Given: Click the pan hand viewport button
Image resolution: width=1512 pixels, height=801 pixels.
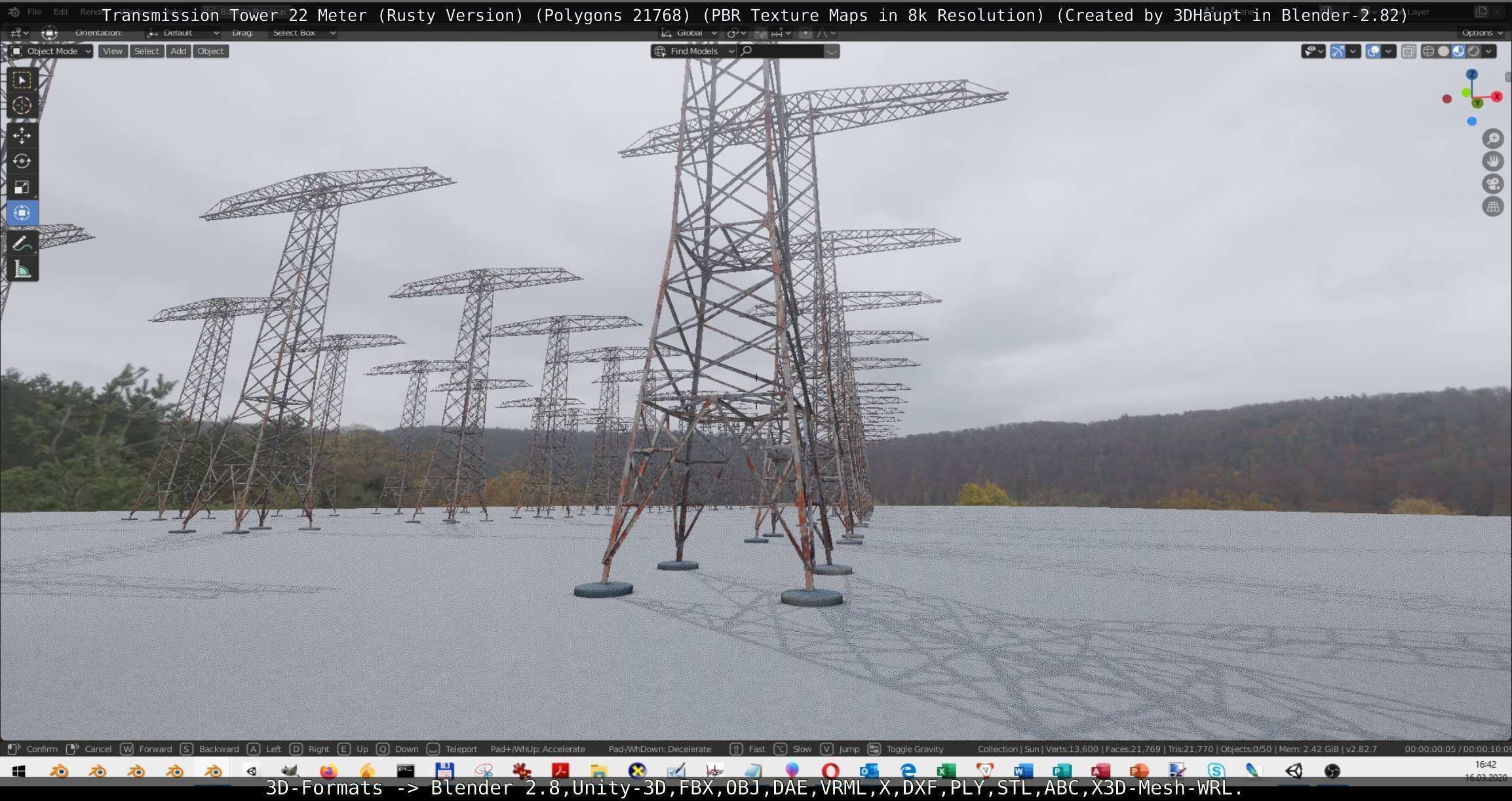Looking at the screenshot, I should [1492, 161].
